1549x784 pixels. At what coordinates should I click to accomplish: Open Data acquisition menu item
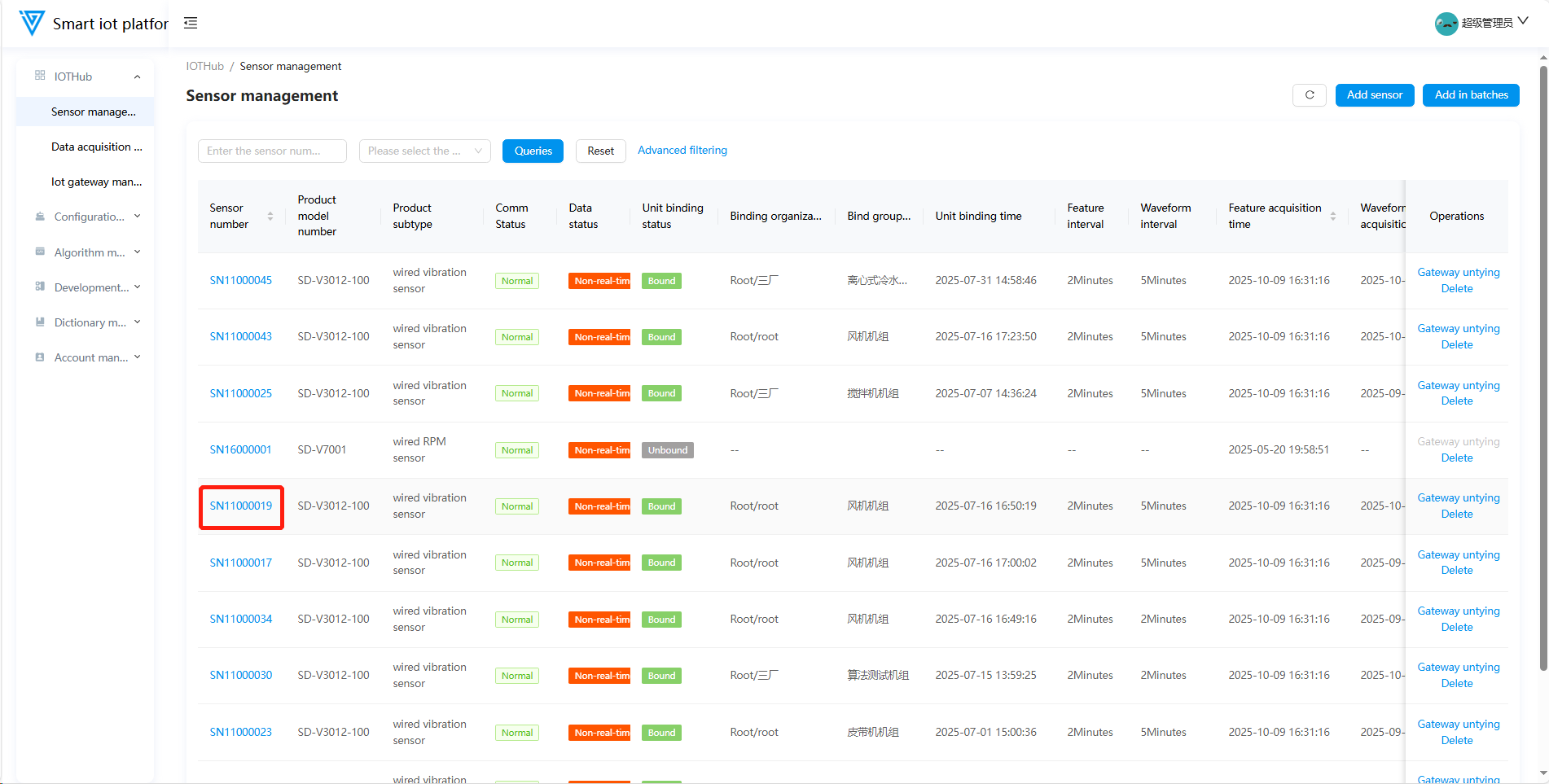pyautogui.click(x=96, y=147)
